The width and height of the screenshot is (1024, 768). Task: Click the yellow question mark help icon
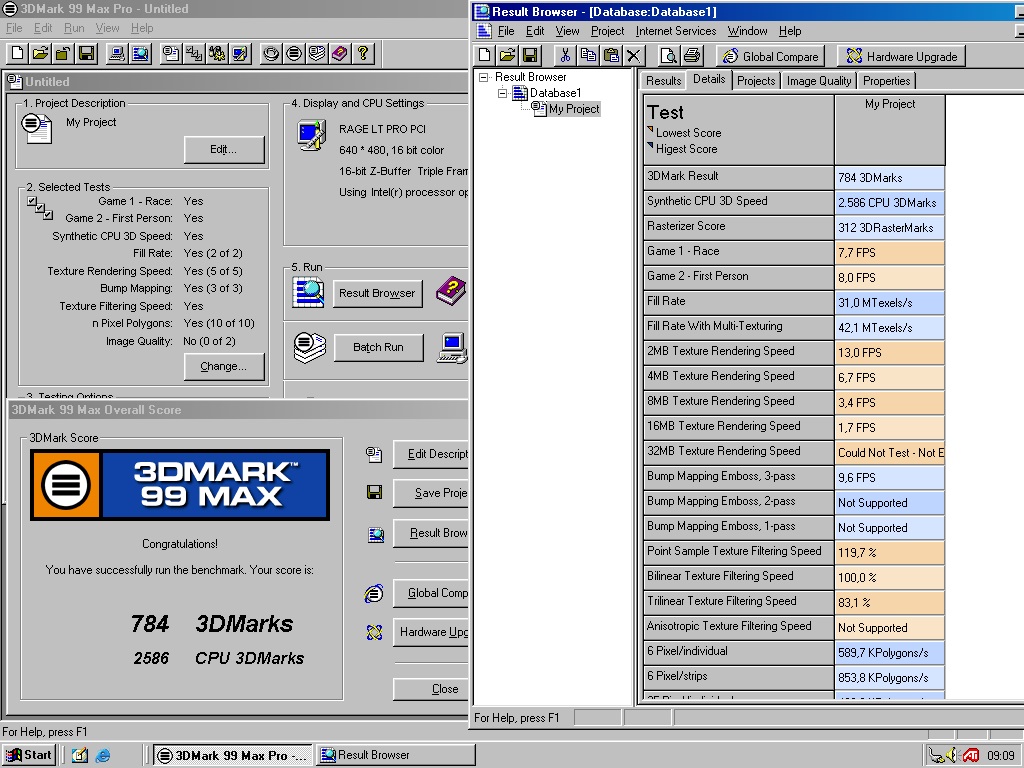(363, 54)
